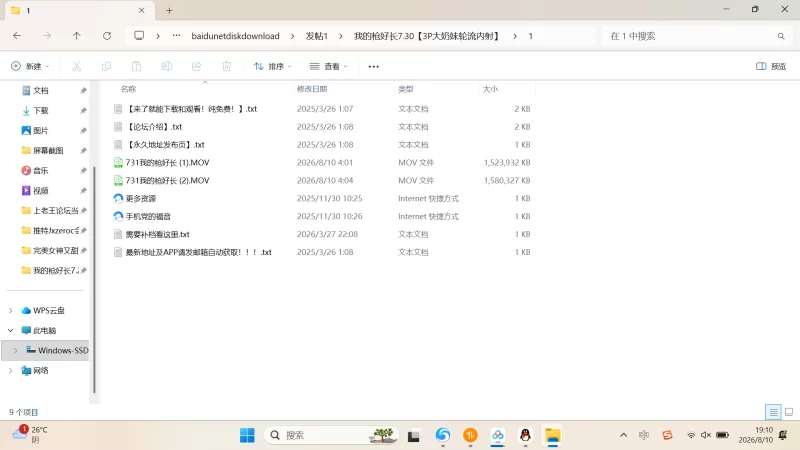Open baidunetdiskdownload in the breadcrumb

[x=235, y=36]
